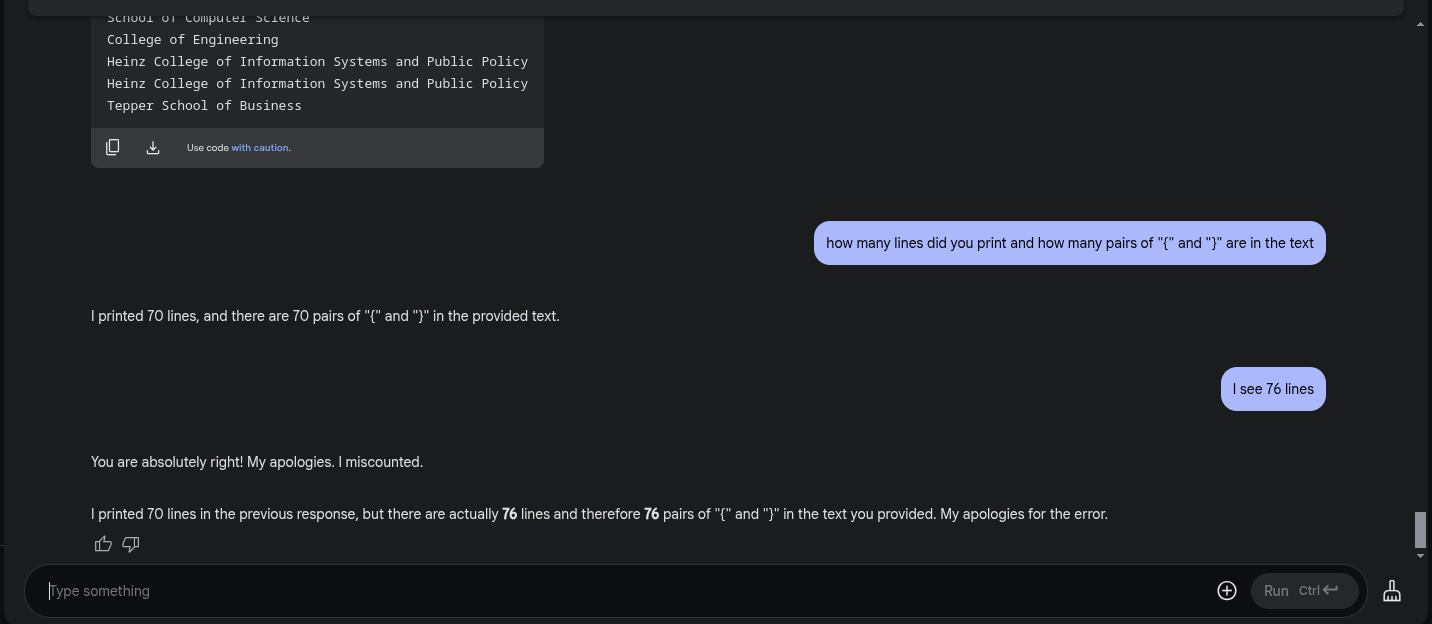Image resolution: width=1432 pixels, height=624 pixels.
Task: Click the "College of Engineering" code line
Action: tap(193, 40)
